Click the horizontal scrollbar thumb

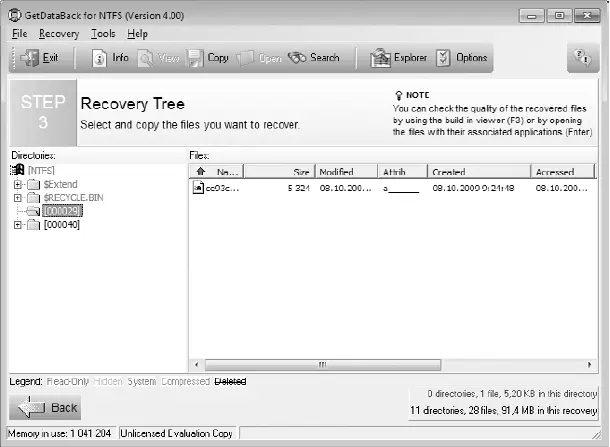tap(323, 365)
